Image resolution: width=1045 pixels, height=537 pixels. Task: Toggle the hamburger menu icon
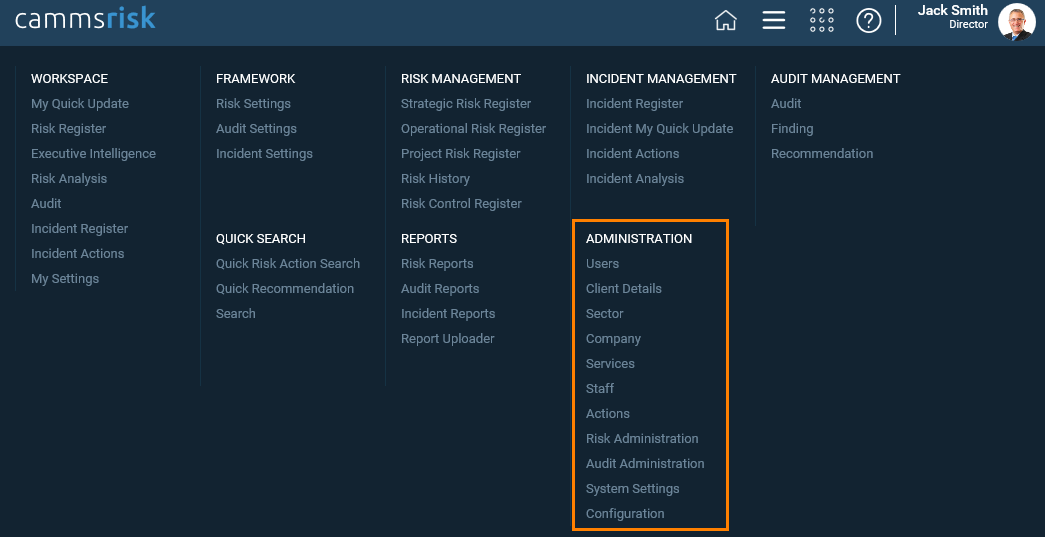pyautogui.click(x=774, y=21)
